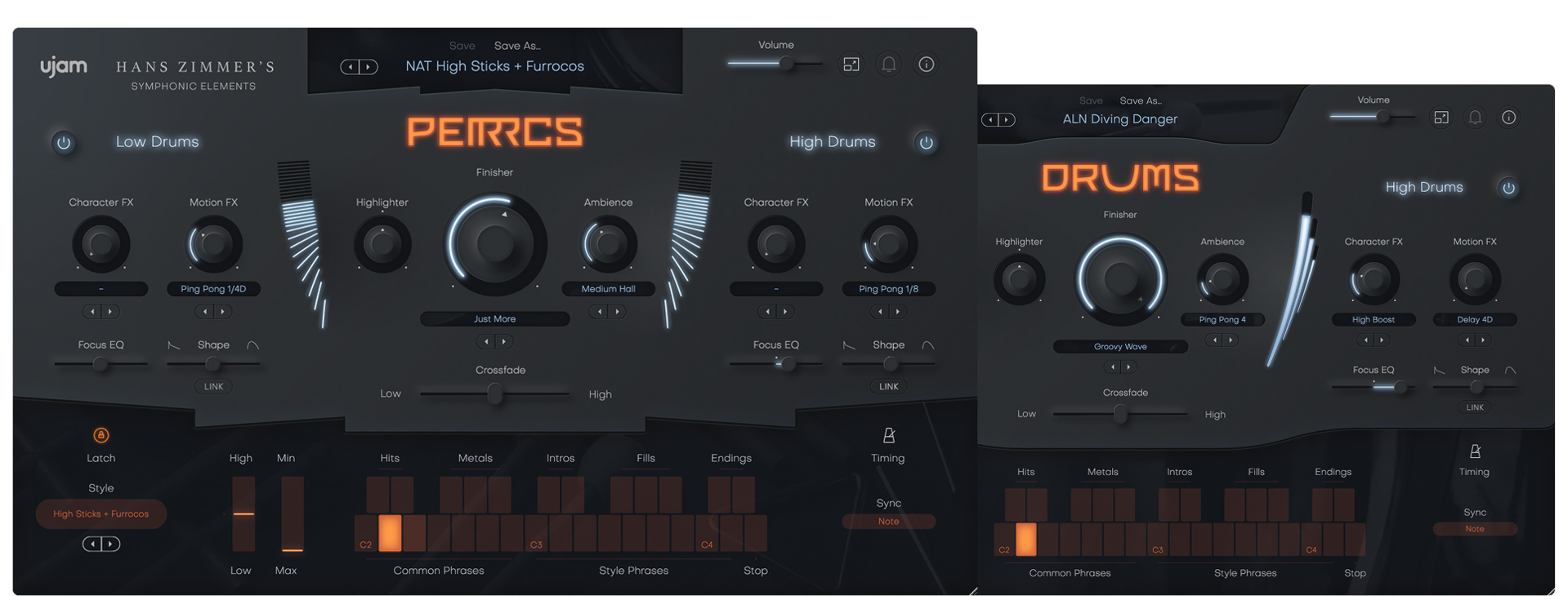Click the Hits label in PERCS
Screen dimensions: 1568x596
coord(390,459)
